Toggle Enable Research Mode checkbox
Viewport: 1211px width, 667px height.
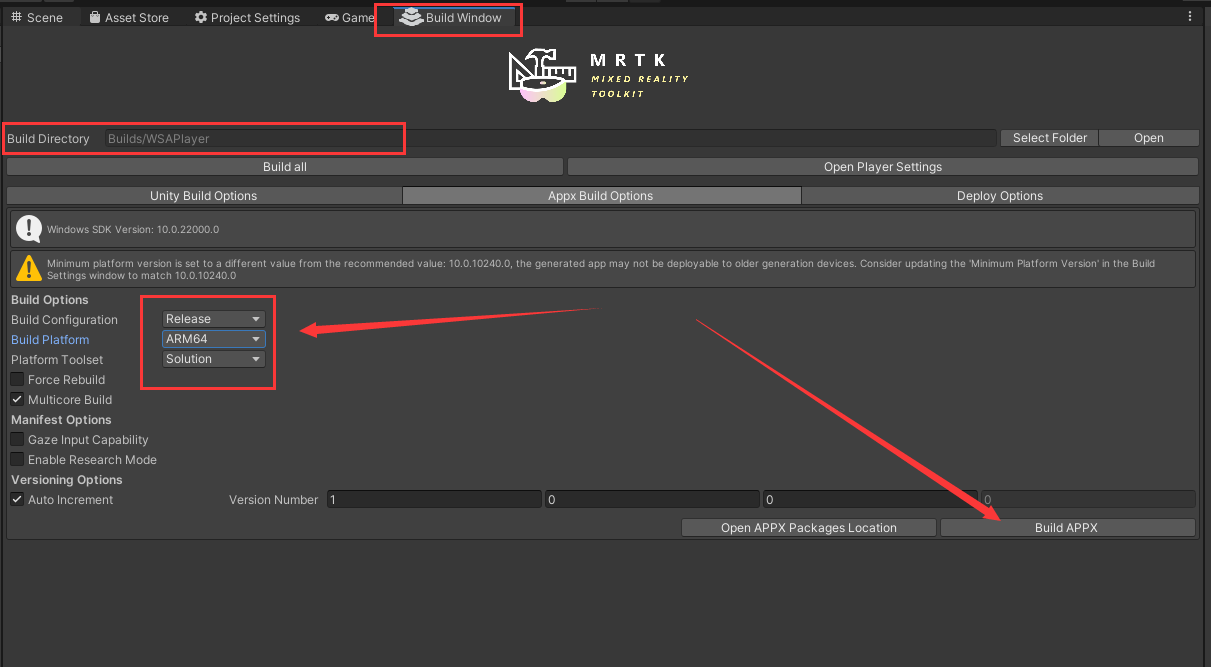pyautogui.click(x=17, y=460)
